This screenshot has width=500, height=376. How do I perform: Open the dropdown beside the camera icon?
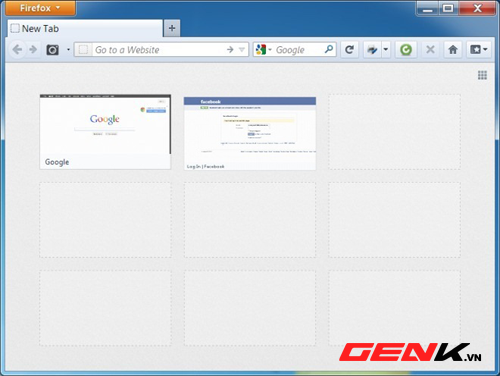68,50
